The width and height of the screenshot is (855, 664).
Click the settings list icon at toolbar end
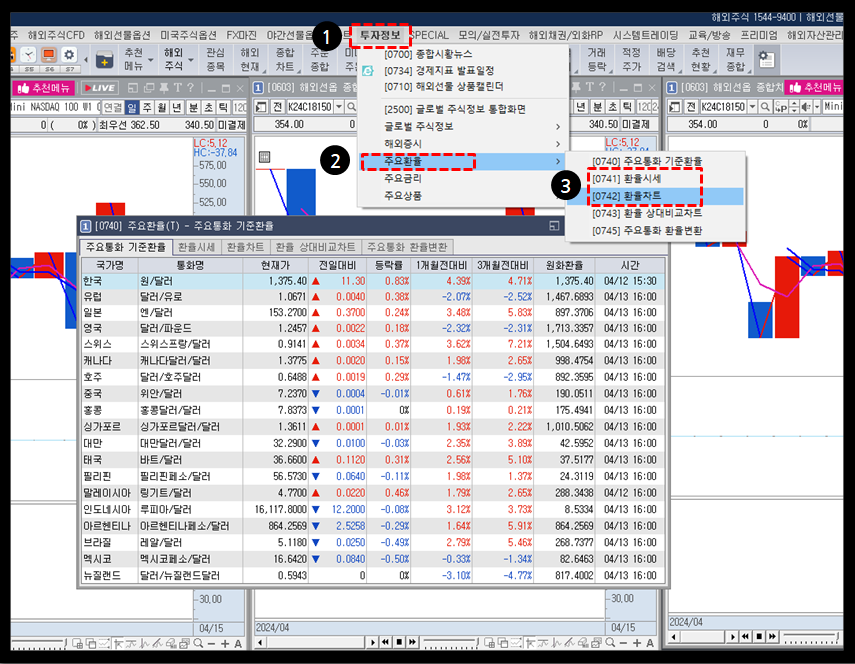point(766,59)
